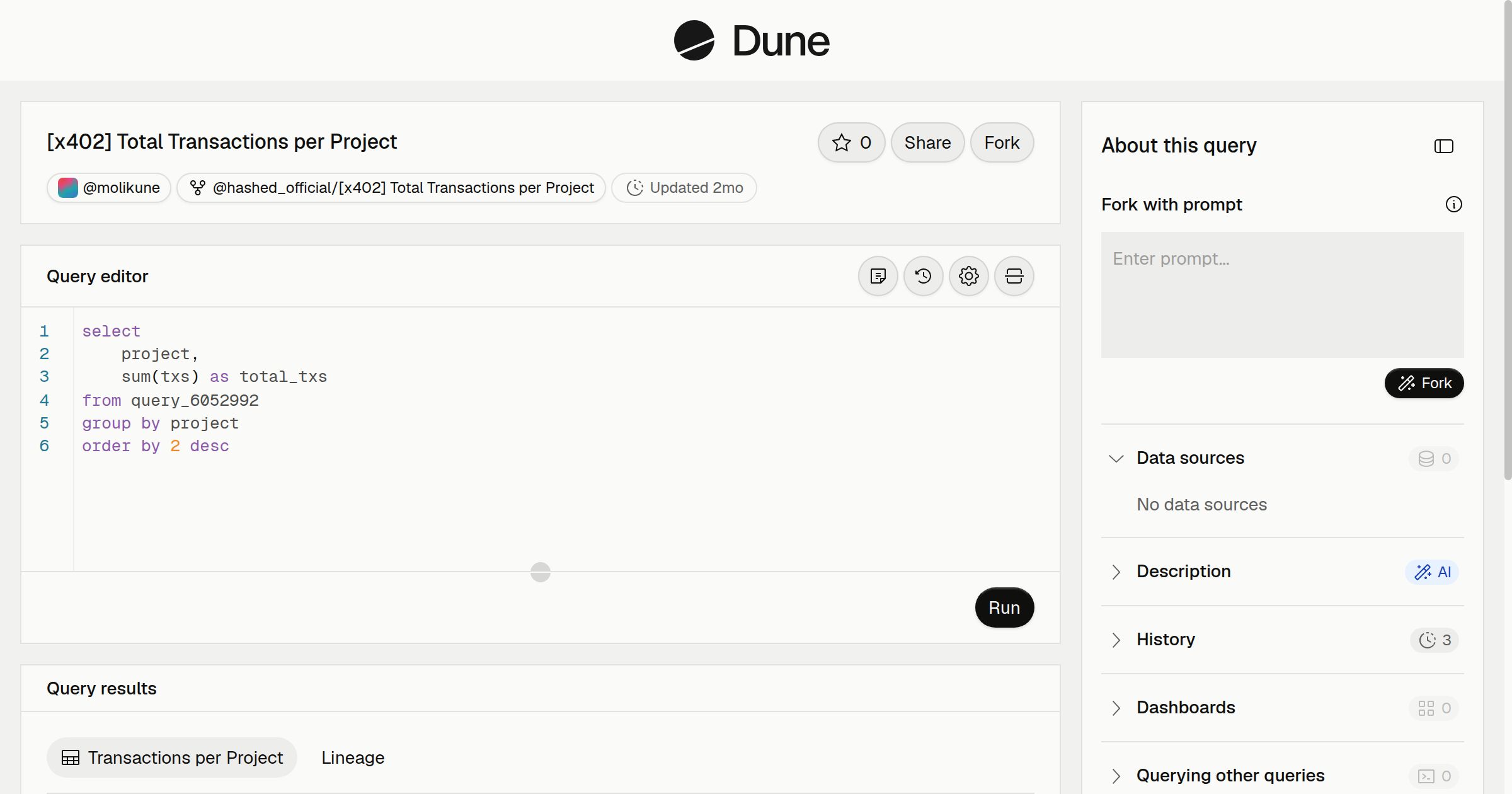Click the 'Fork with prompt' label
This screenshot has height=794, width=1512.
(1172, 204)
